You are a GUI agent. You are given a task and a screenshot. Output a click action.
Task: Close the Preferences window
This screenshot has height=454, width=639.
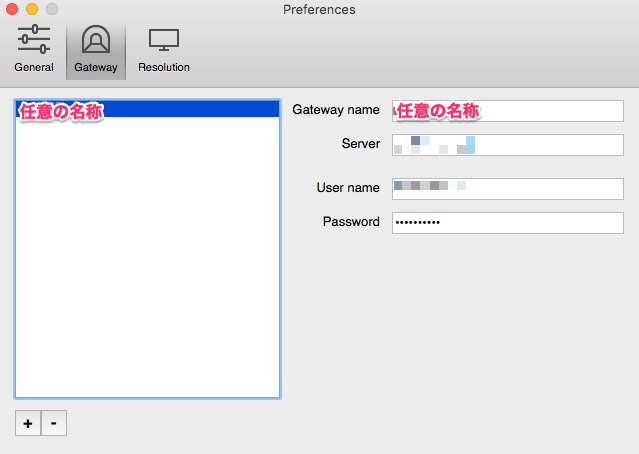coord(13,10)
